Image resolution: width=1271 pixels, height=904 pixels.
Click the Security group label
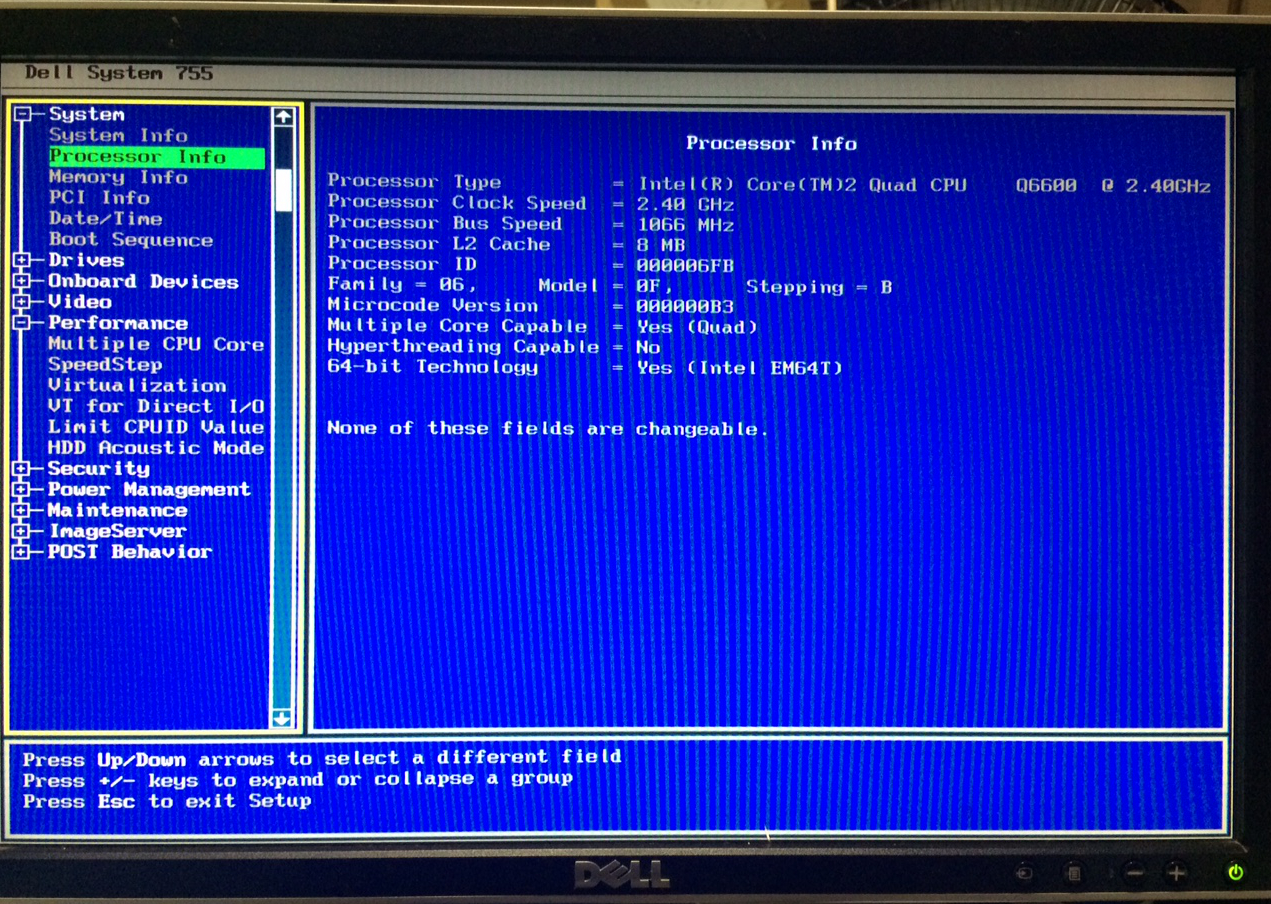pos(99,468)
